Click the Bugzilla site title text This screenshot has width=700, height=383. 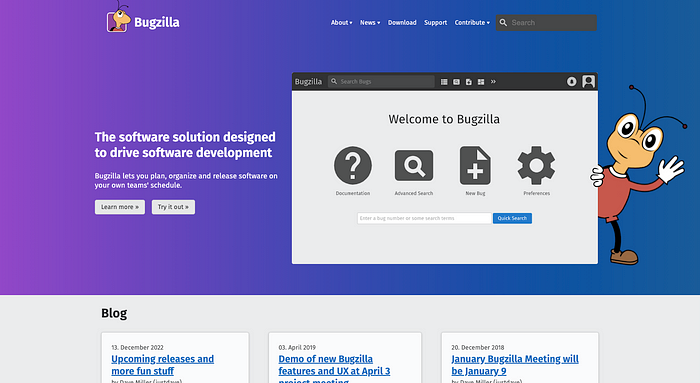click(x=157, y=22)
